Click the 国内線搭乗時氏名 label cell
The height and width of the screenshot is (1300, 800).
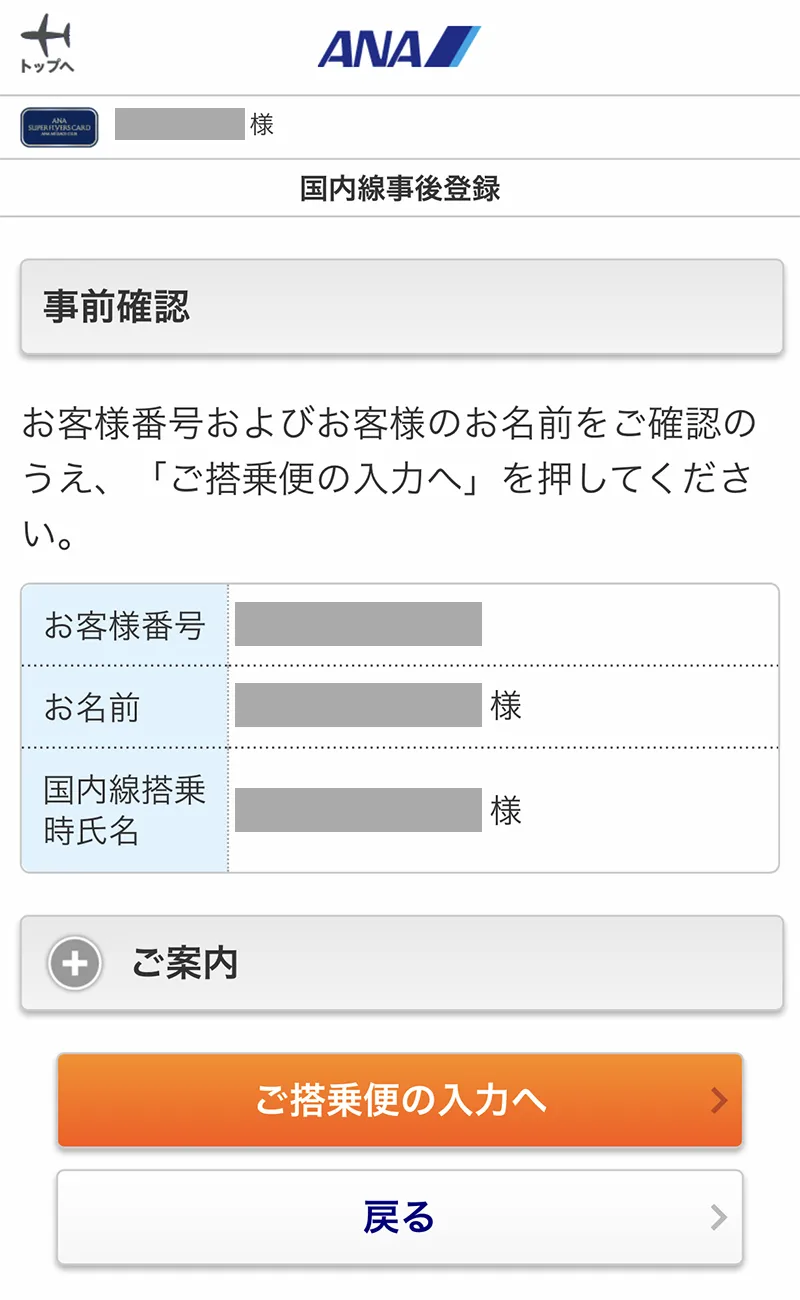(x=125, y=811)
